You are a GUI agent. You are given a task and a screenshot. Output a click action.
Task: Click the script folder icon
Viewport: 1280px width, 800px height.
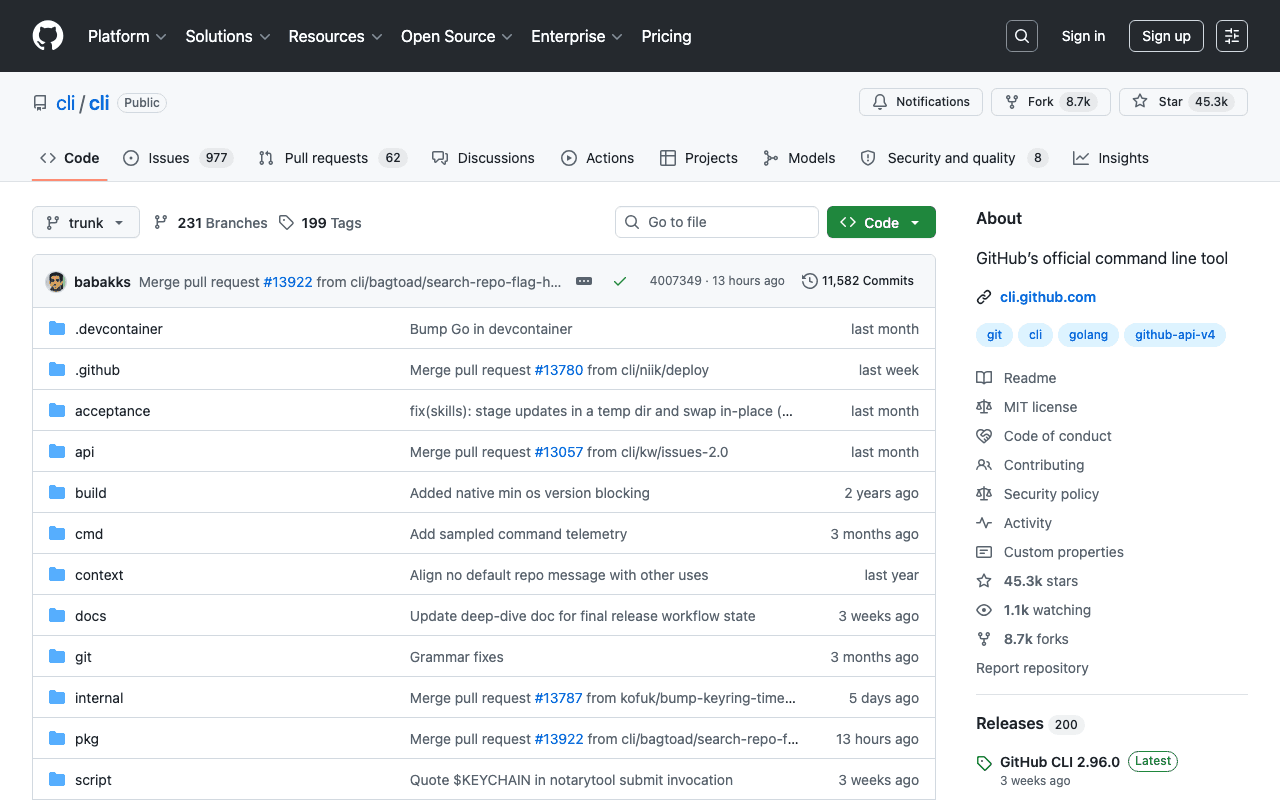click(57, 780)
